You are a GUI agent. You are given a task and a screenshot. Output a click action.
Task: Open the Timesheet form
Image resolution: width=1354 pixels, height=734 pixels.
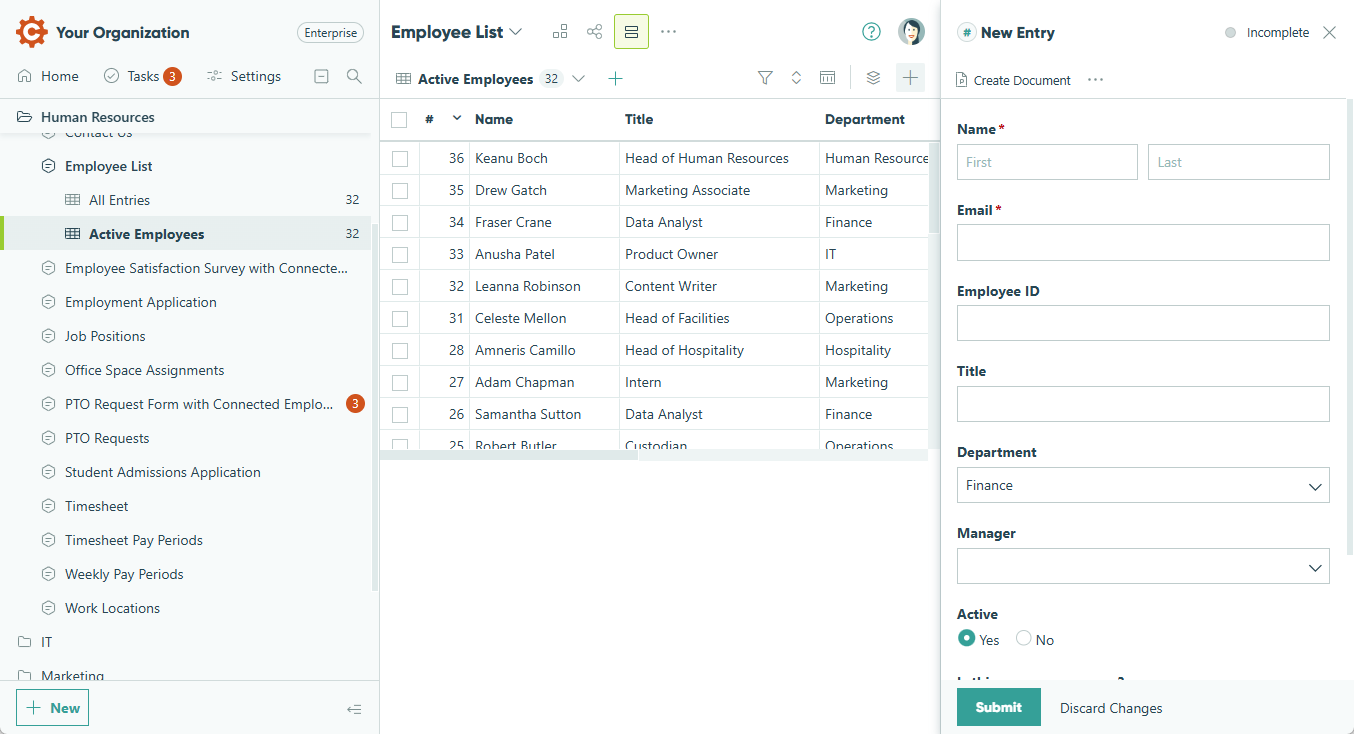click(x=97, y=506)
